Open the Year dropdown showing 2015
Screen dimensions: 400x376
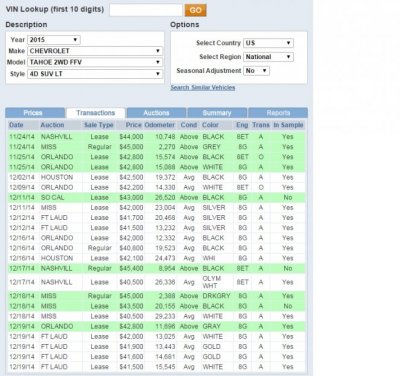pos(54,40)
